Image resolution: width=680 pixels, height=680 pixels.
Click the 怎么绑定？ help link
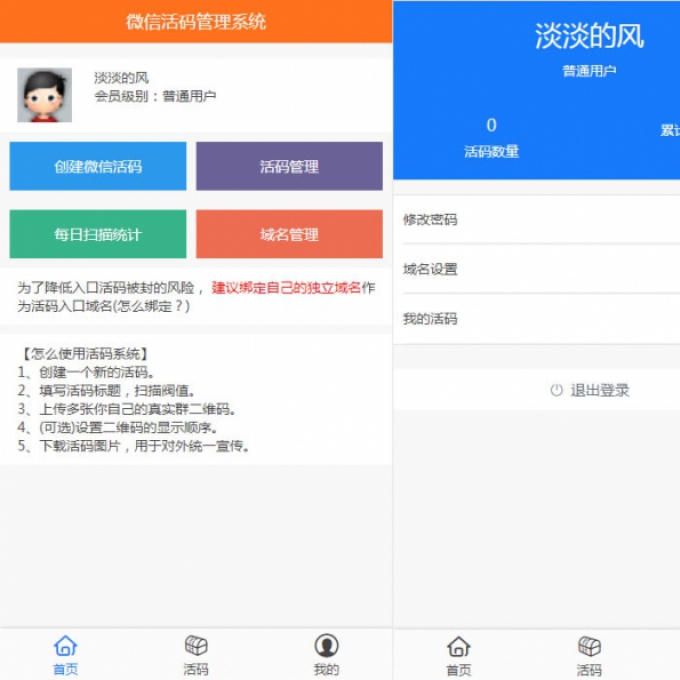coord(151,306)
